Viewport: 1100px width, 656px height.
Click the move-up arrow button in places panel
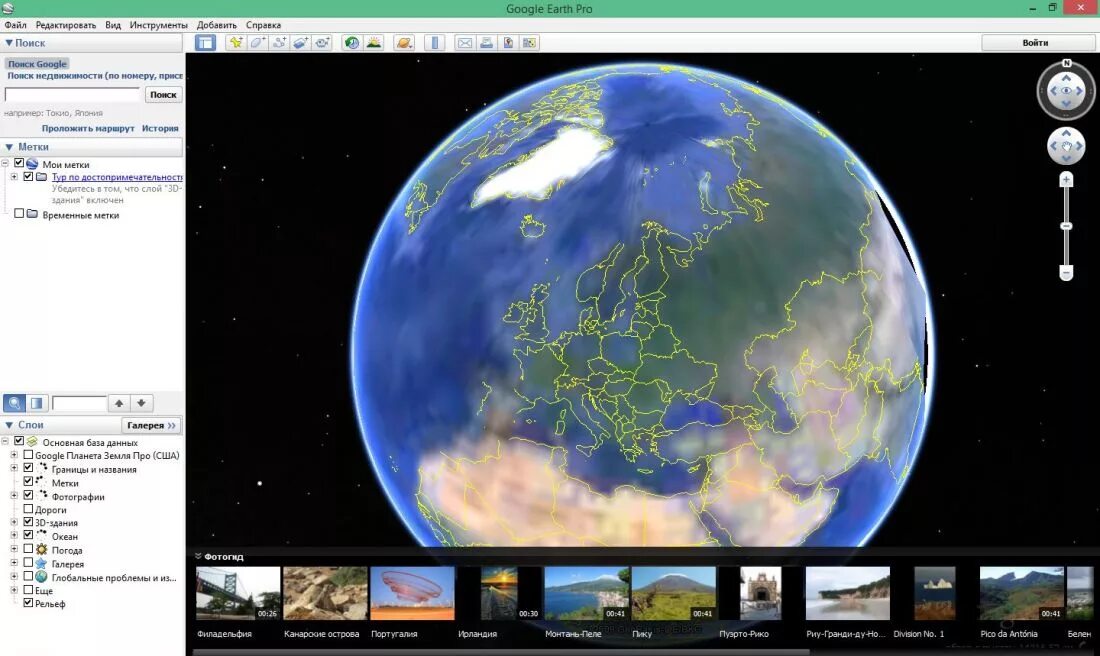point(119,403)
